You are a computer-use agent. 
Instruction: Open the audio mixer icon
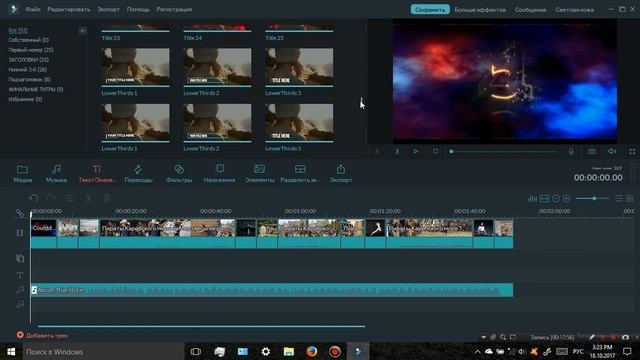(x=532, y=198)
